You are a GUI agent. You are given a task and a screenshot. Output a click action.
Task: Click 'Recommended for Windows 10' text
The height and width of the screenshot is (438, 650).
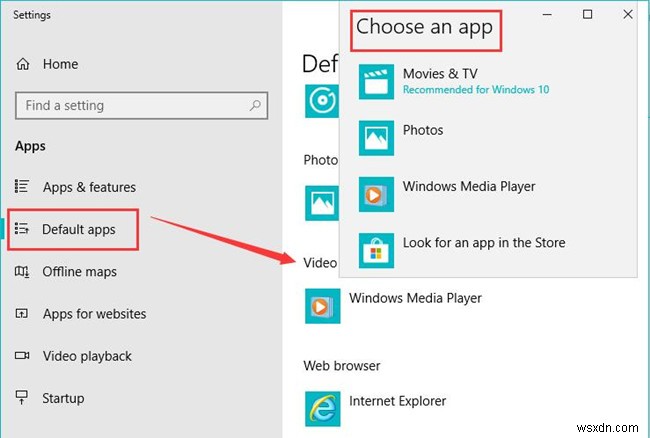[x=476, y=90]
